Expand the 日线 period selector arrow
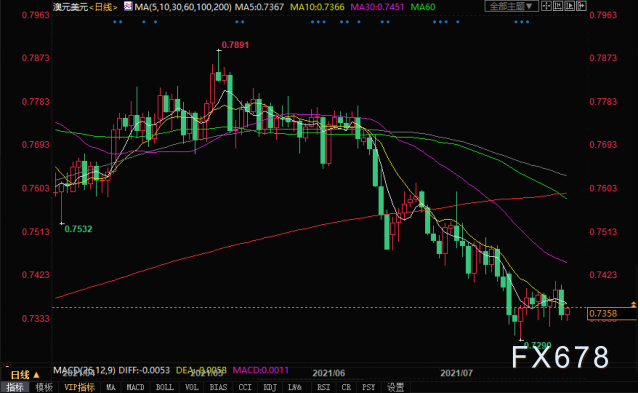This screenshot has width=640, height=393. pos(36,375)
